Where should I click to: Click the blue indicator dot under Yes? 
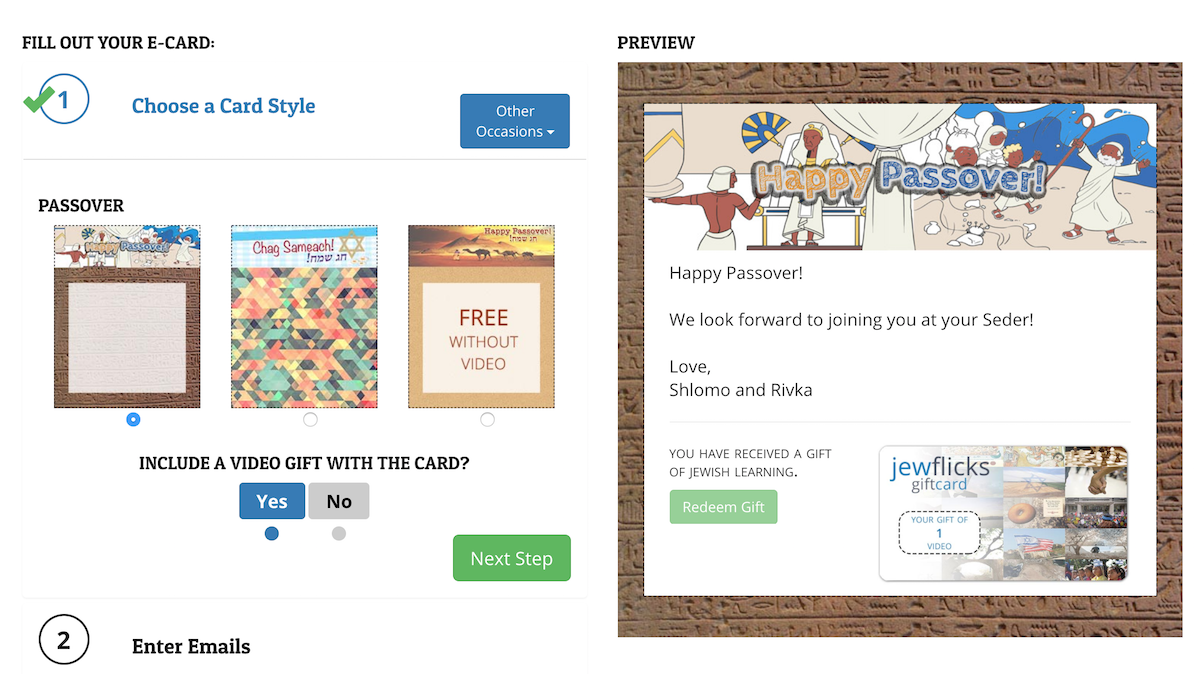point(272,534)
